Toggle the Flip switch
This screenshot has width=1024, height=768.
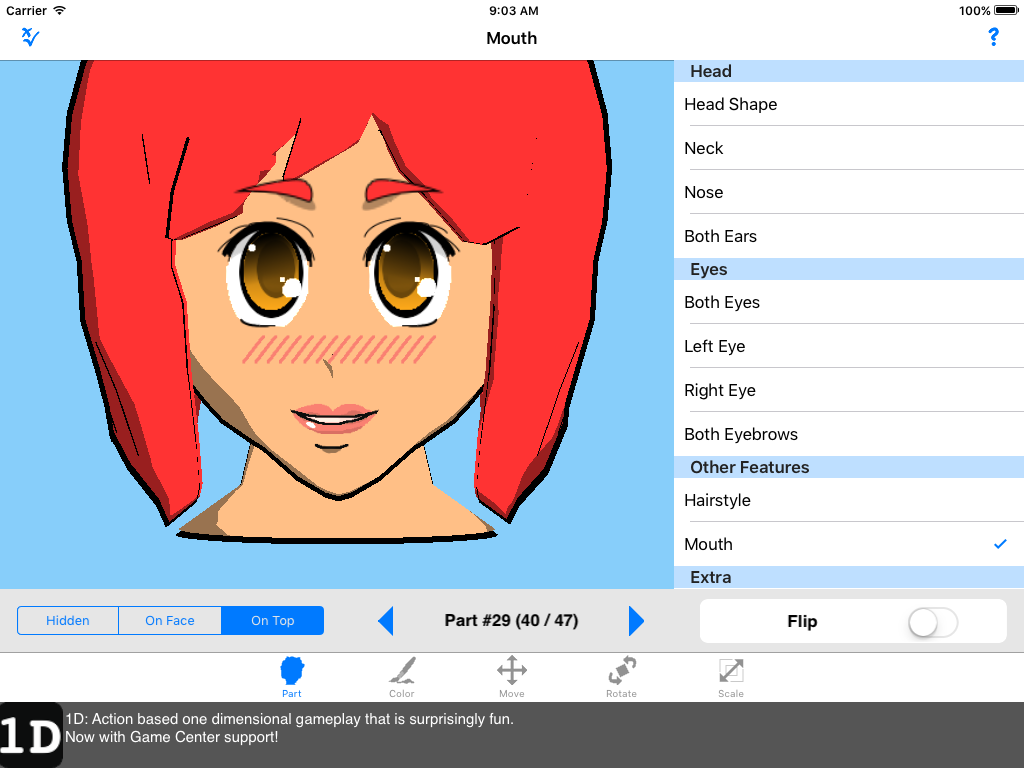click(x=932, y=622)
